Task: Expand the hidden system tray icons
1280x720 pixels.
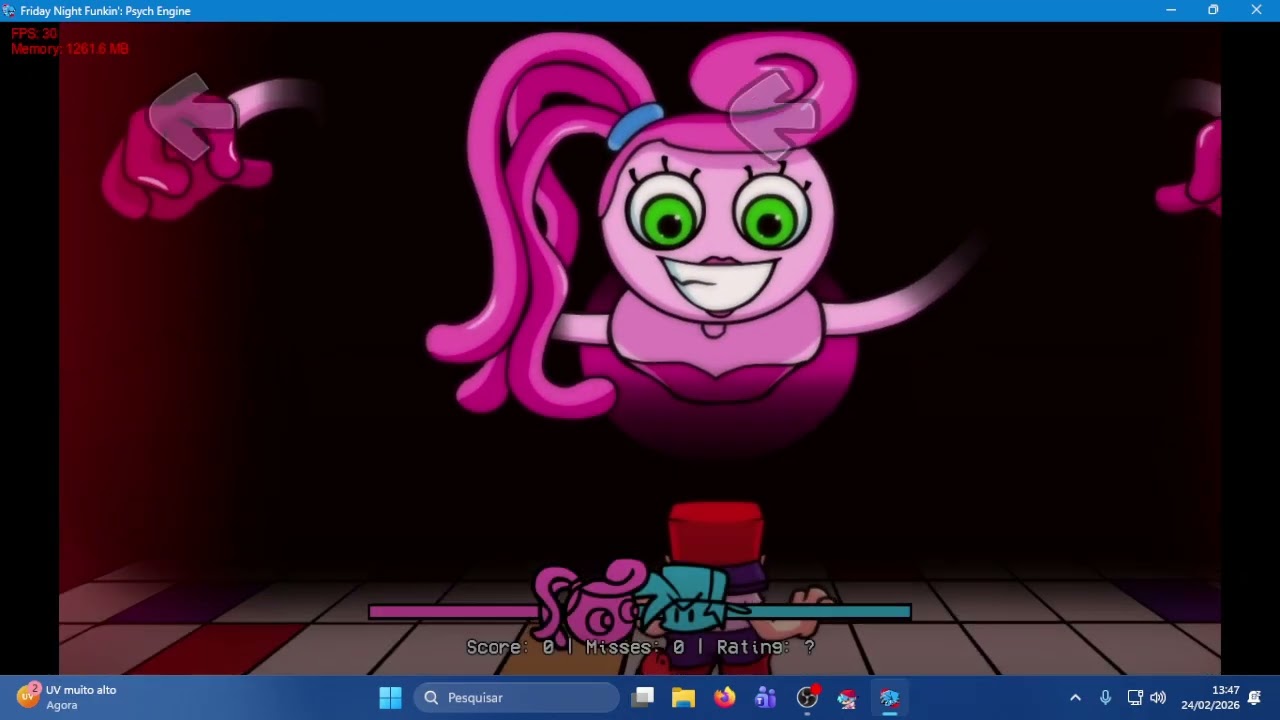Action: pyautogui.click(x=1075, y=697)
